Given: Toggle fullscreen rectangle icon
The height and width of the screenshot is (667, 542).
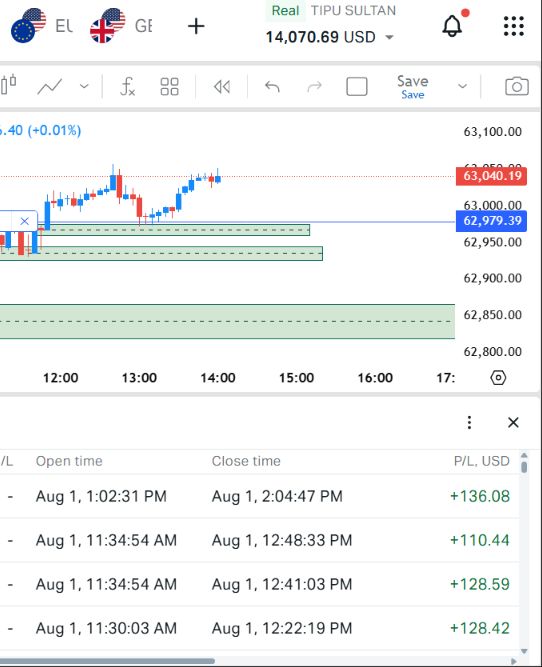Looking at the screenshot, I should pyautogui.click(x=357, y=87).
